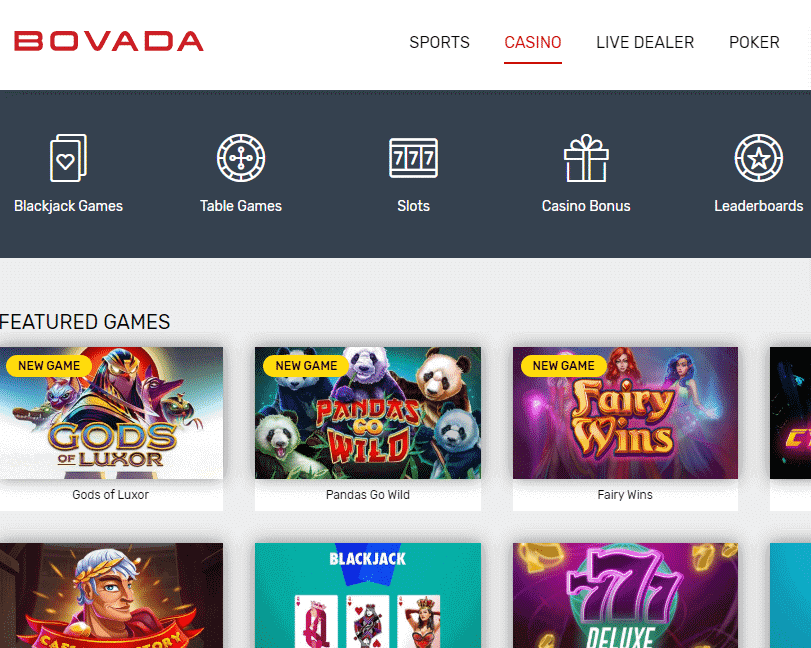Screen dimensions: 811x648
Task: Open the Live Dealer section
Action: pos(645,42)
